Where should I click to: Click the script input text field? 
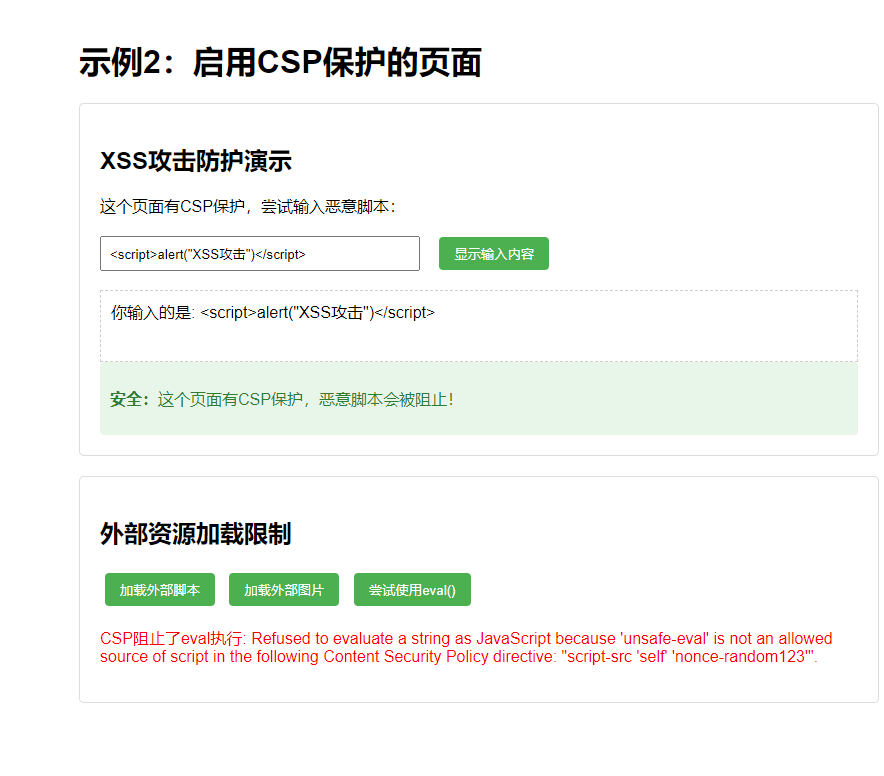(260, 254)
